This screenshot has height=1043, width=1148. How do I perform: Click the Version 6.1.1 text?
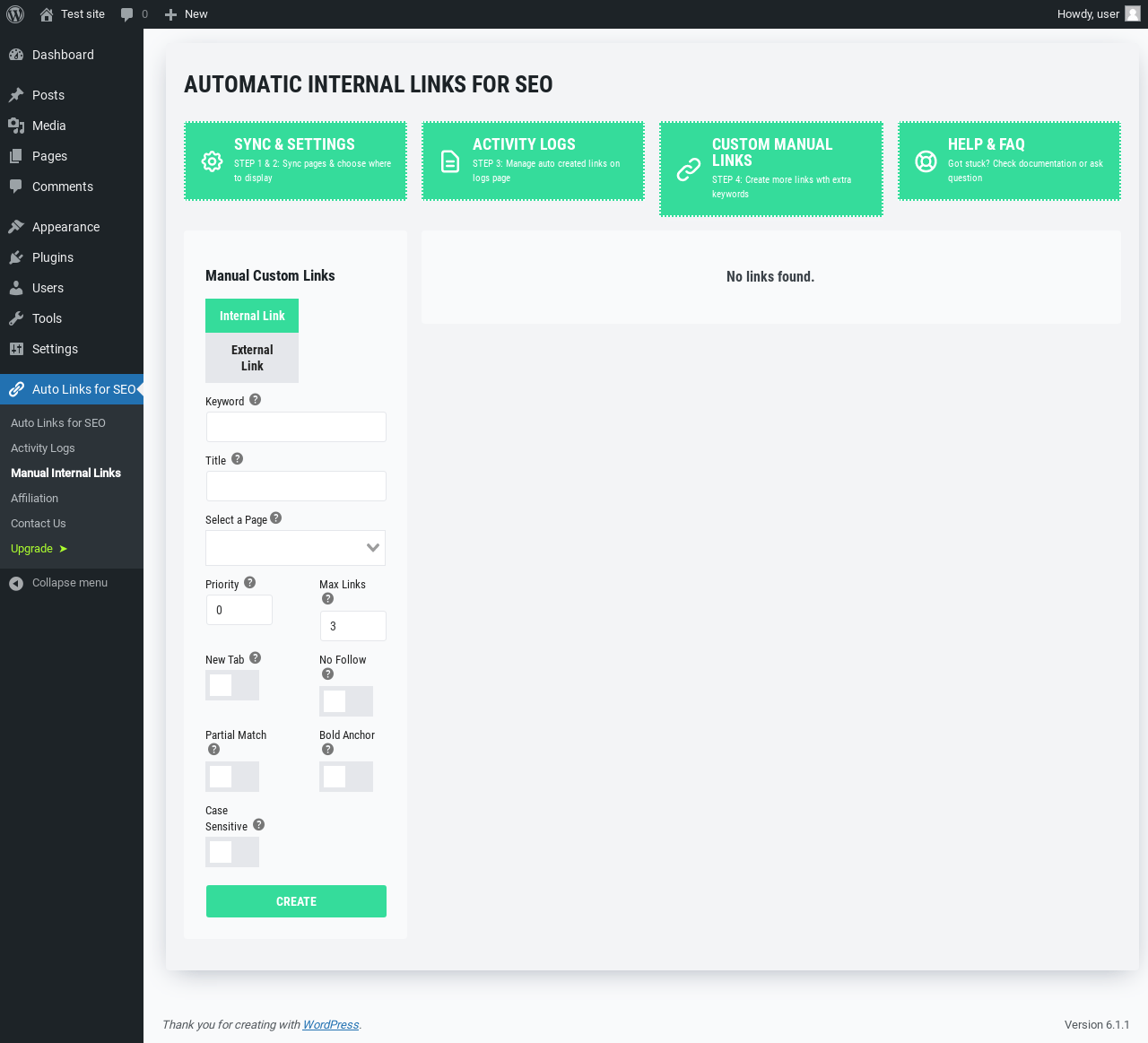(x=1097, y=1025)
